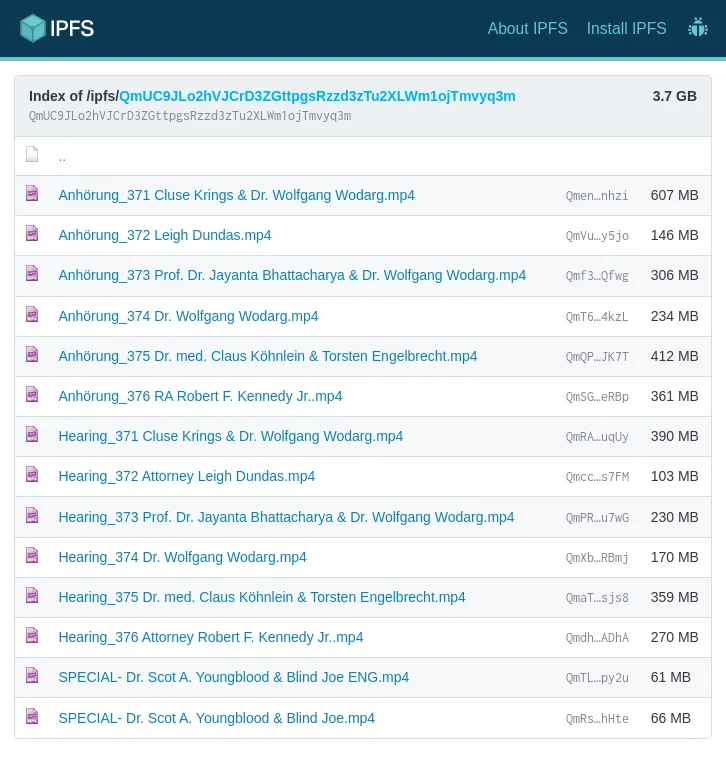The image size is (726, 761).
Task: Click video icon beside SPECIAL Youngblood ENG file
Action: pos(32,675)
